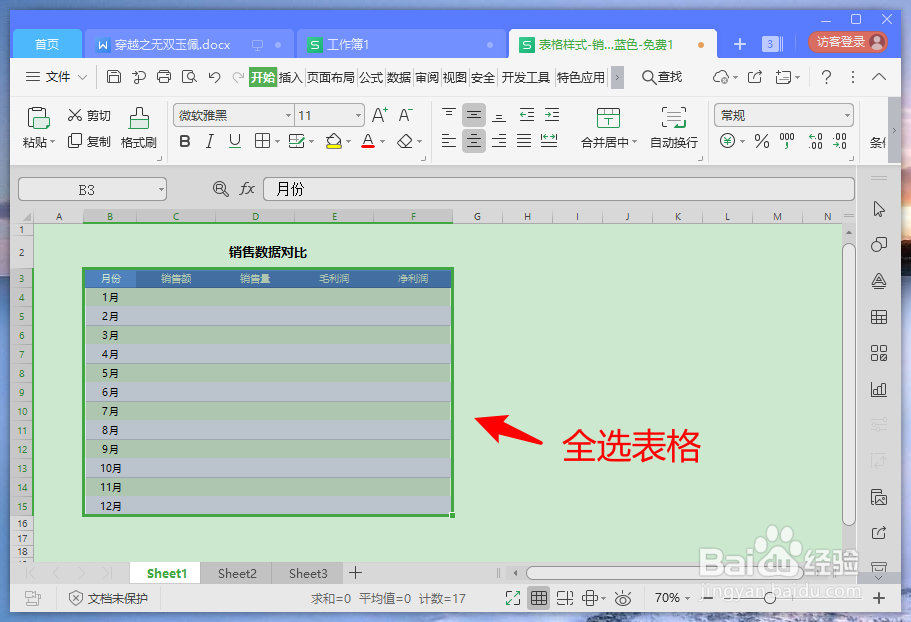The height and width of the screenshot is (622, 911).
Task: Click the 文档未保护 protection toggle in status bar
Action: tap(117, 597)
